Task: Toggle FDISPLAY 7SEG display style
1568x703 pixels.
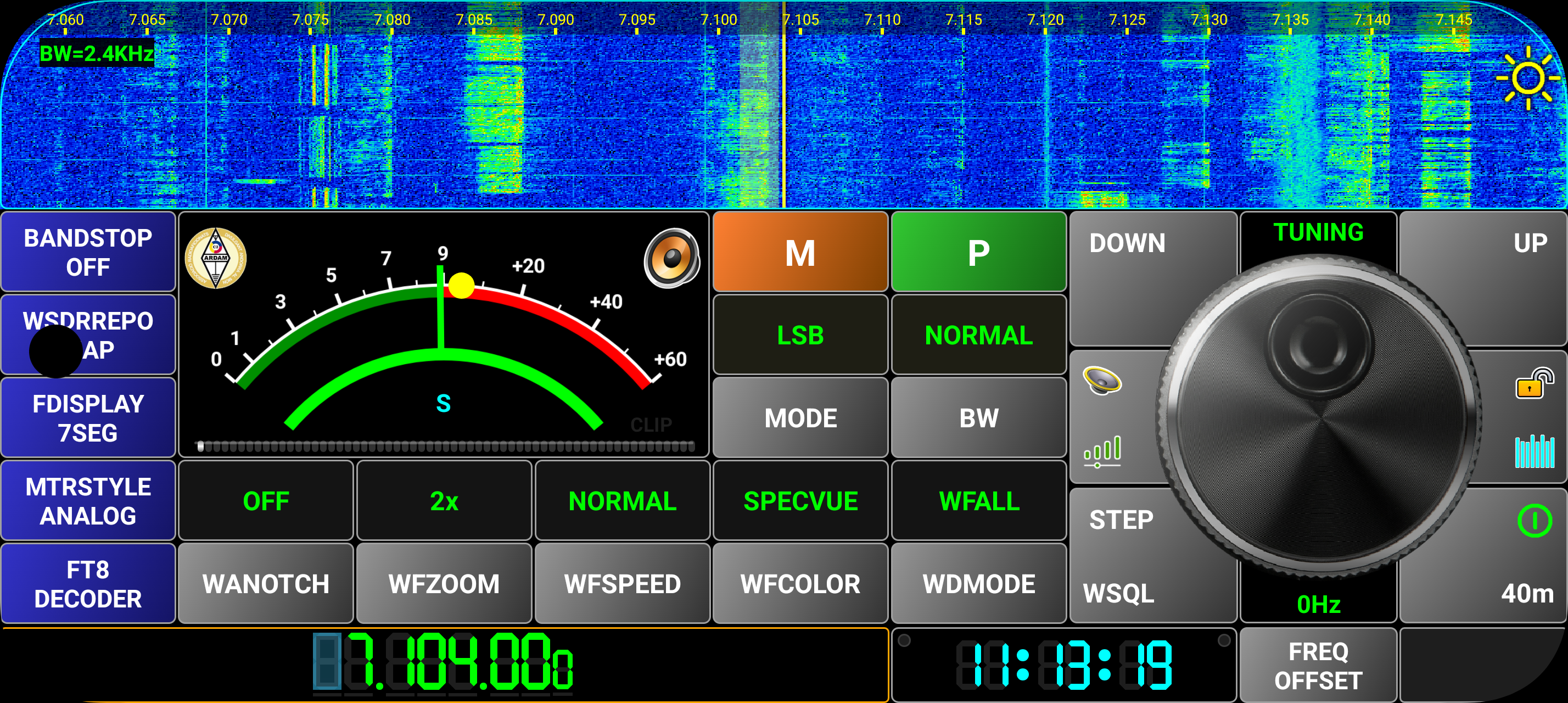Action: click(x=88, y=418)
